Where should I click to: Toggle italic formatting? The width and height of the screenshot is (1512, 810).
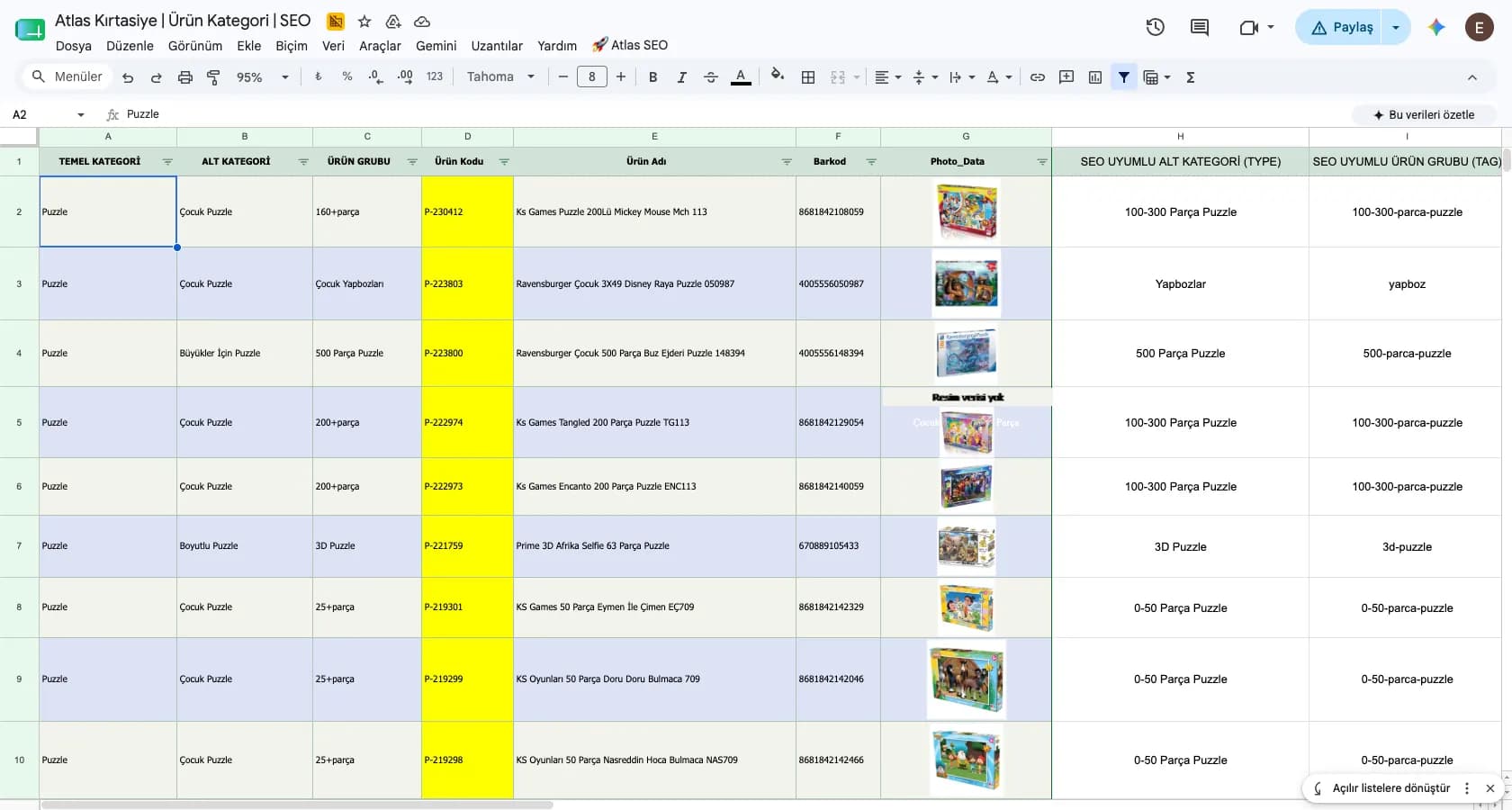681,77
